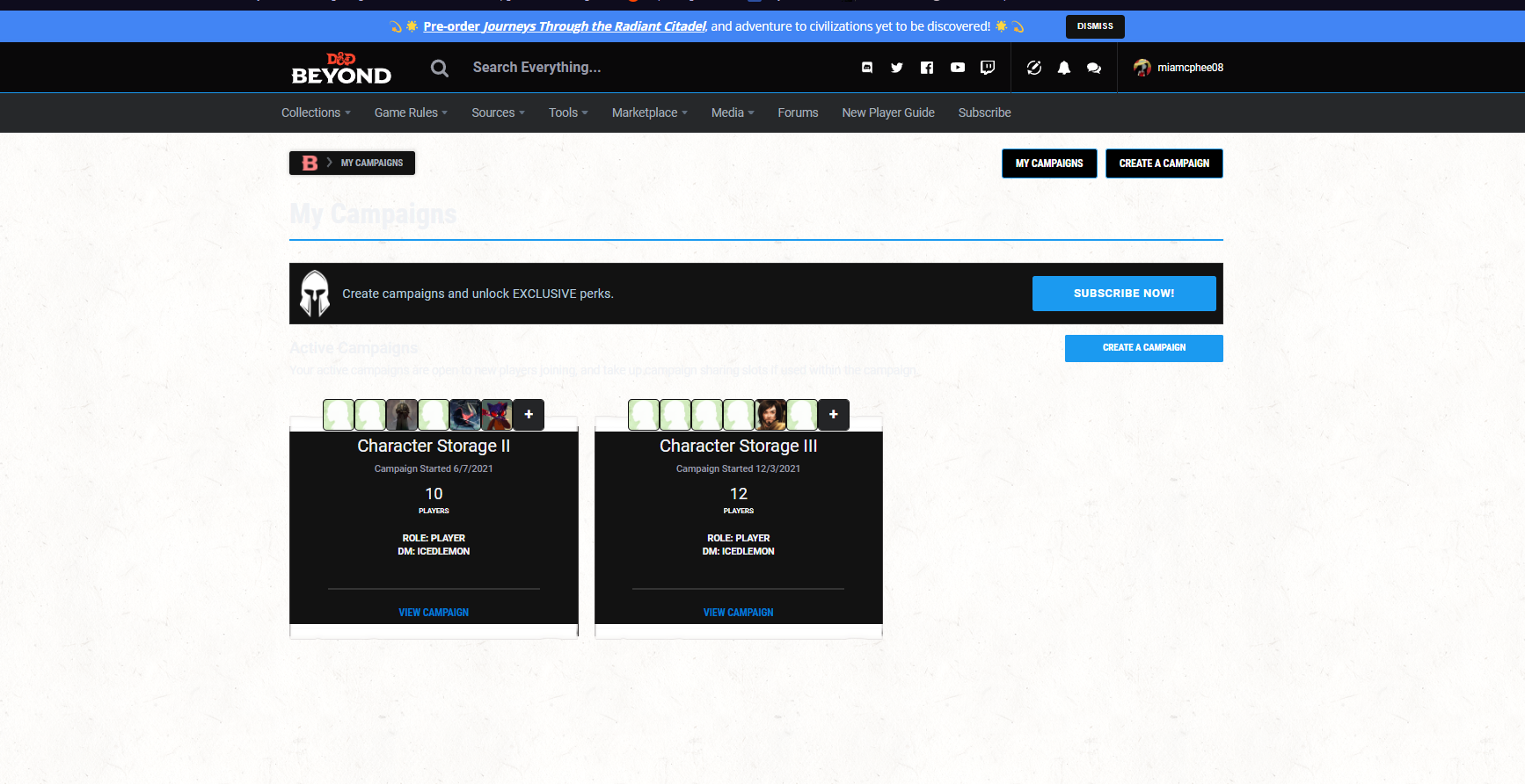The width and height of the screenshot is (1525, 784).
Task: Click the Character Storage III title
Action: tap(739, 446)
